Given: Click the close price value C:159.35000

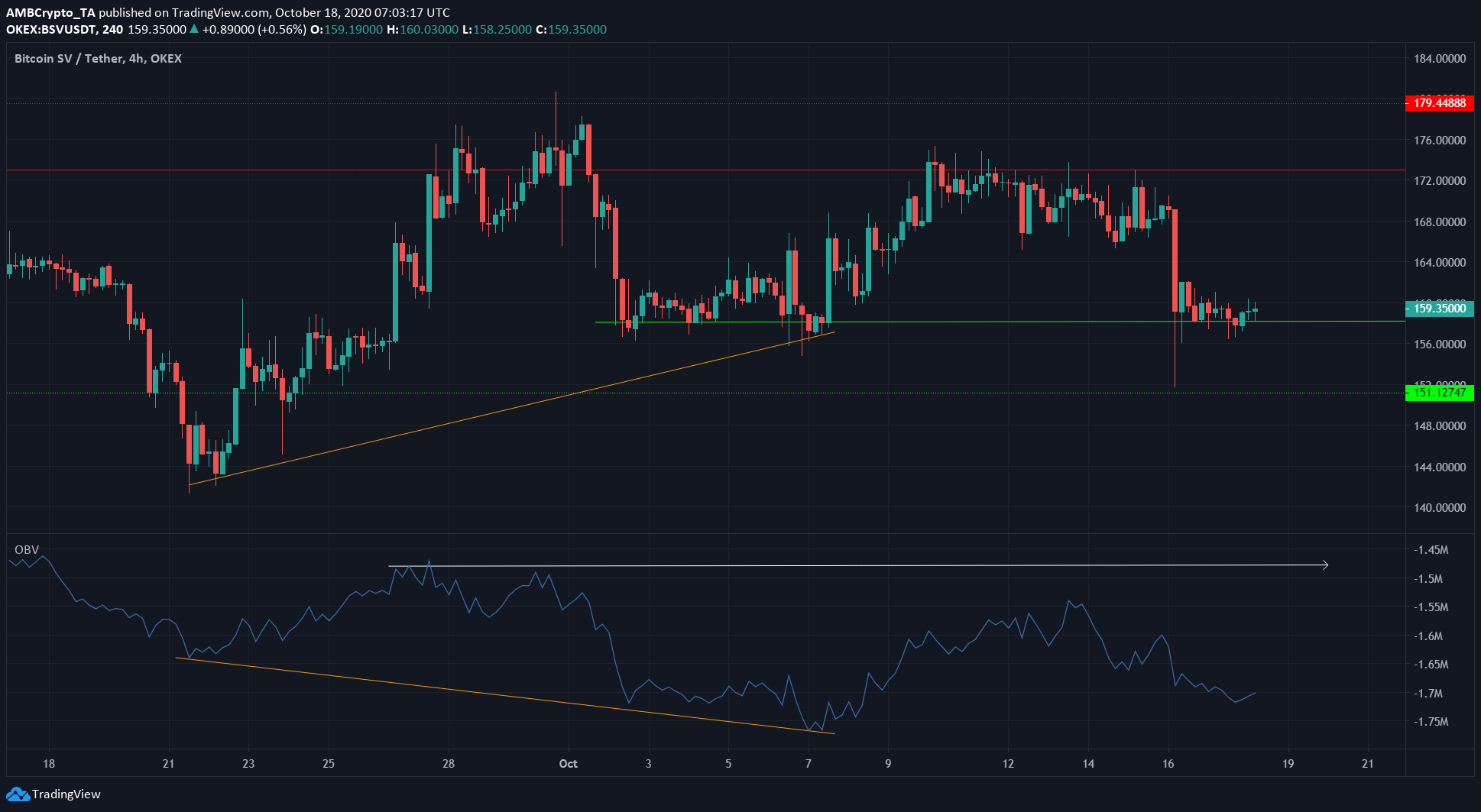Looking at the screenshot, I should pyautogui.click(x=571, y=30).
